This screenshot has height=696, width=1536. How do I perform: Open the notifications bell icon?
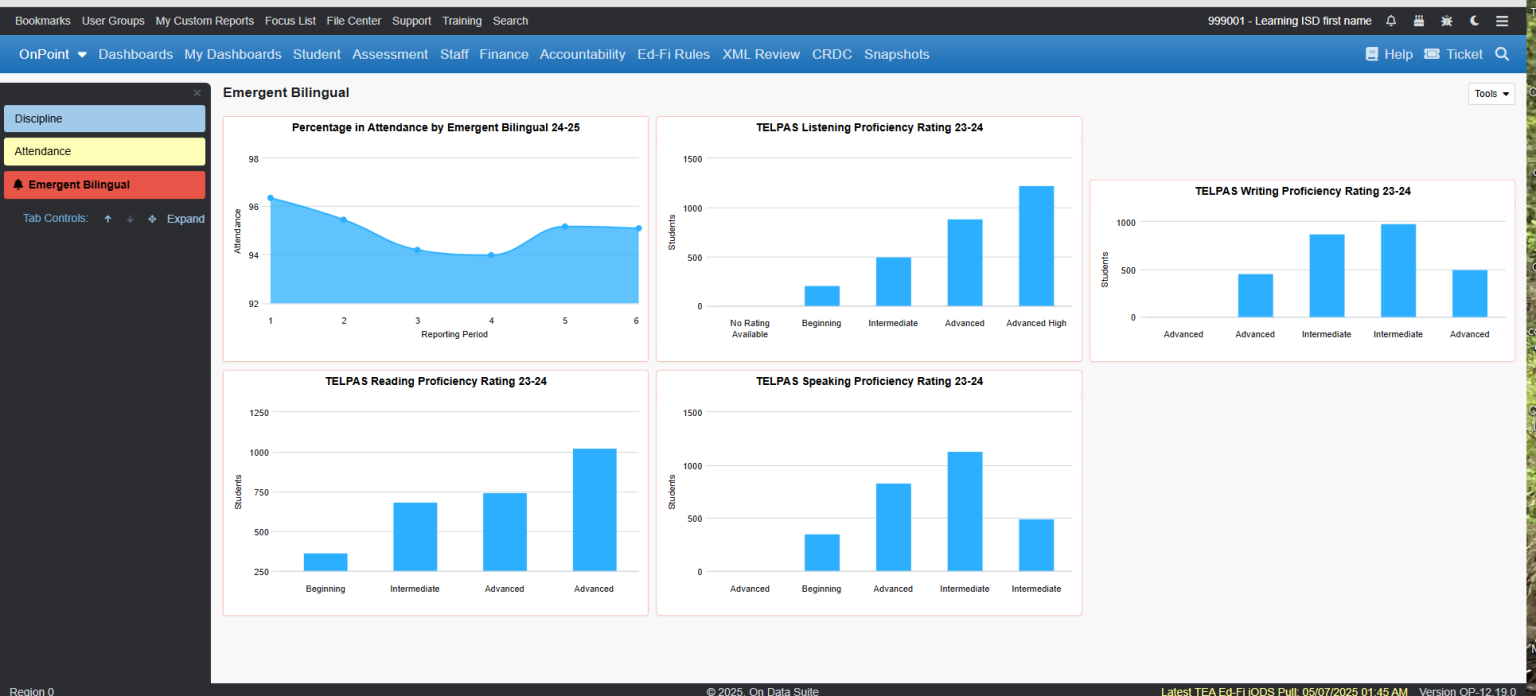[1391, 20]
